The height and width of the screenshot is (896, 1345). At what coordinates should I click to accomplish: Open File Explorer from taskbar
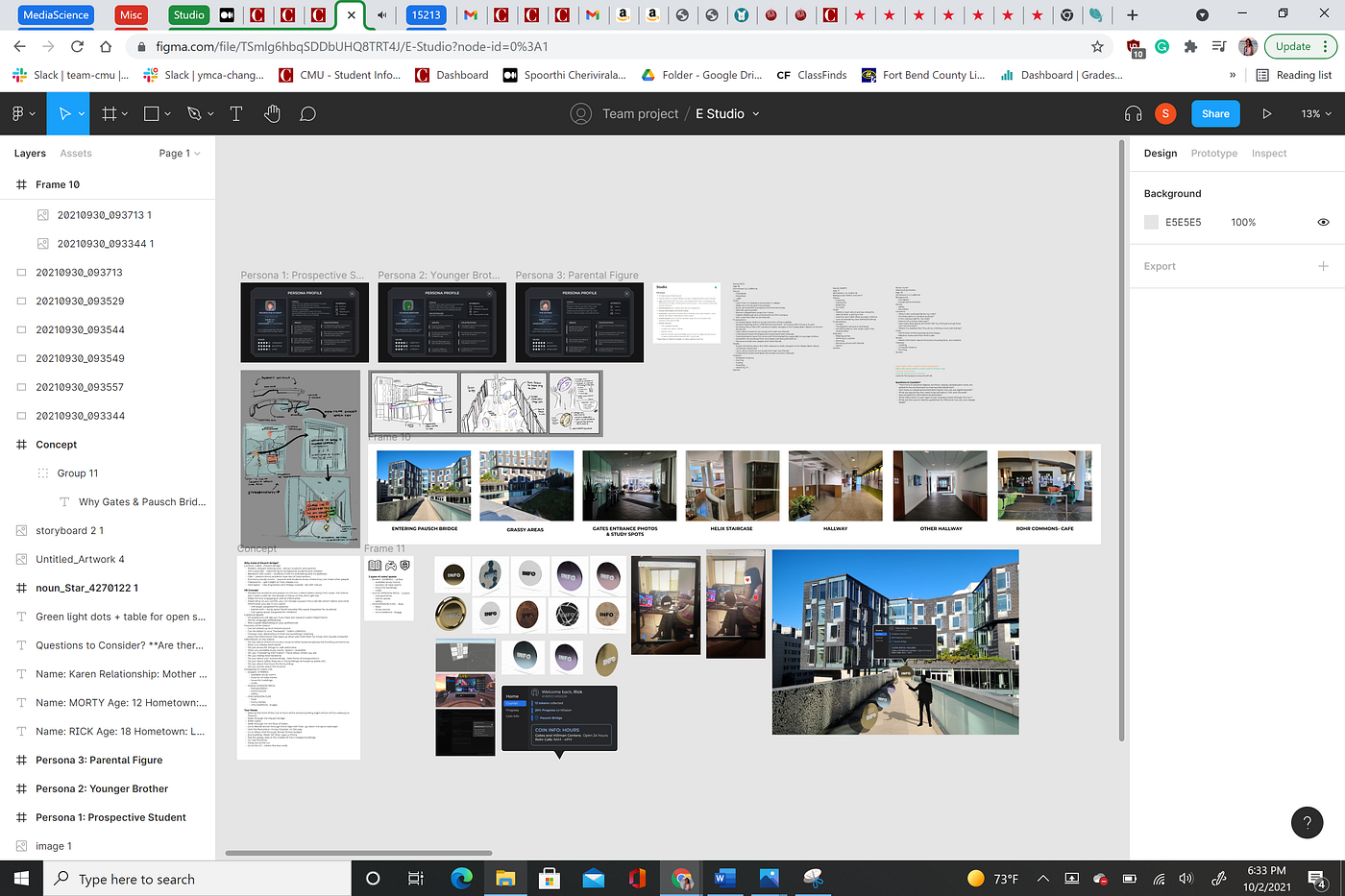[x=505, y=878]
